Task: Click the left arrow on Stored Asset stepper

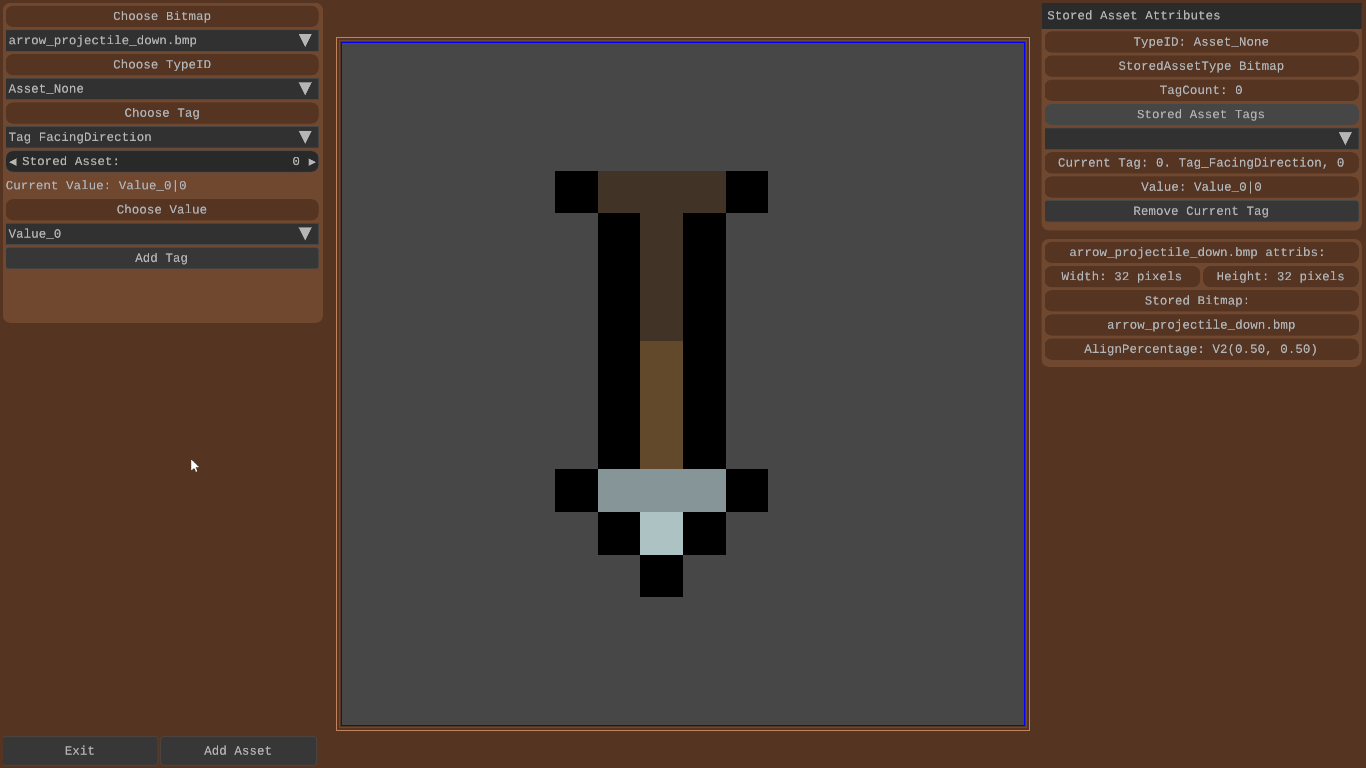Action: (x=12, y=161)
